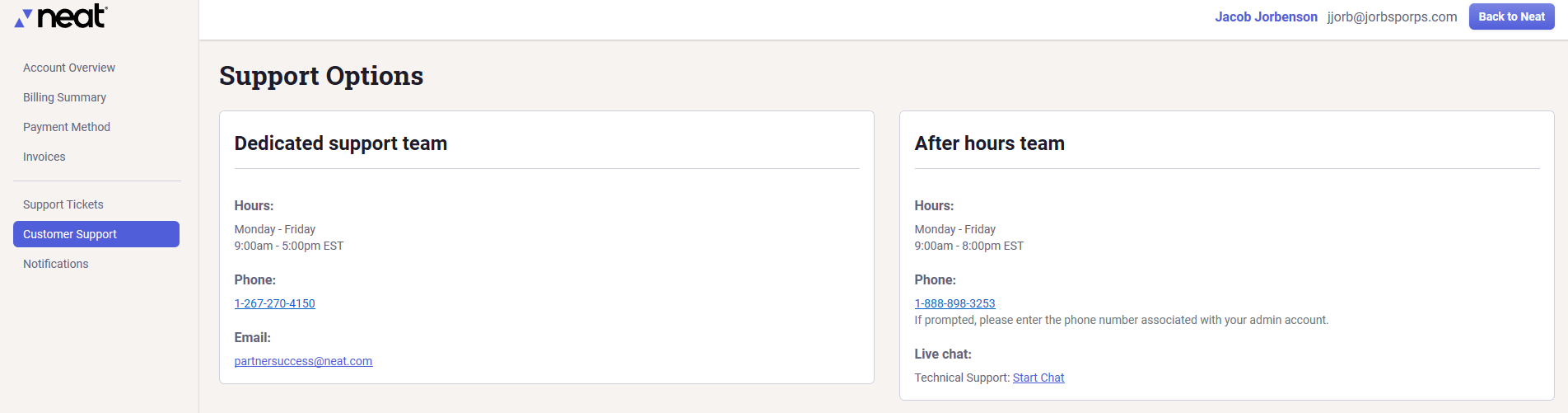
Task: Click the Jacob Jorbenson user name
Action: 1266,16
